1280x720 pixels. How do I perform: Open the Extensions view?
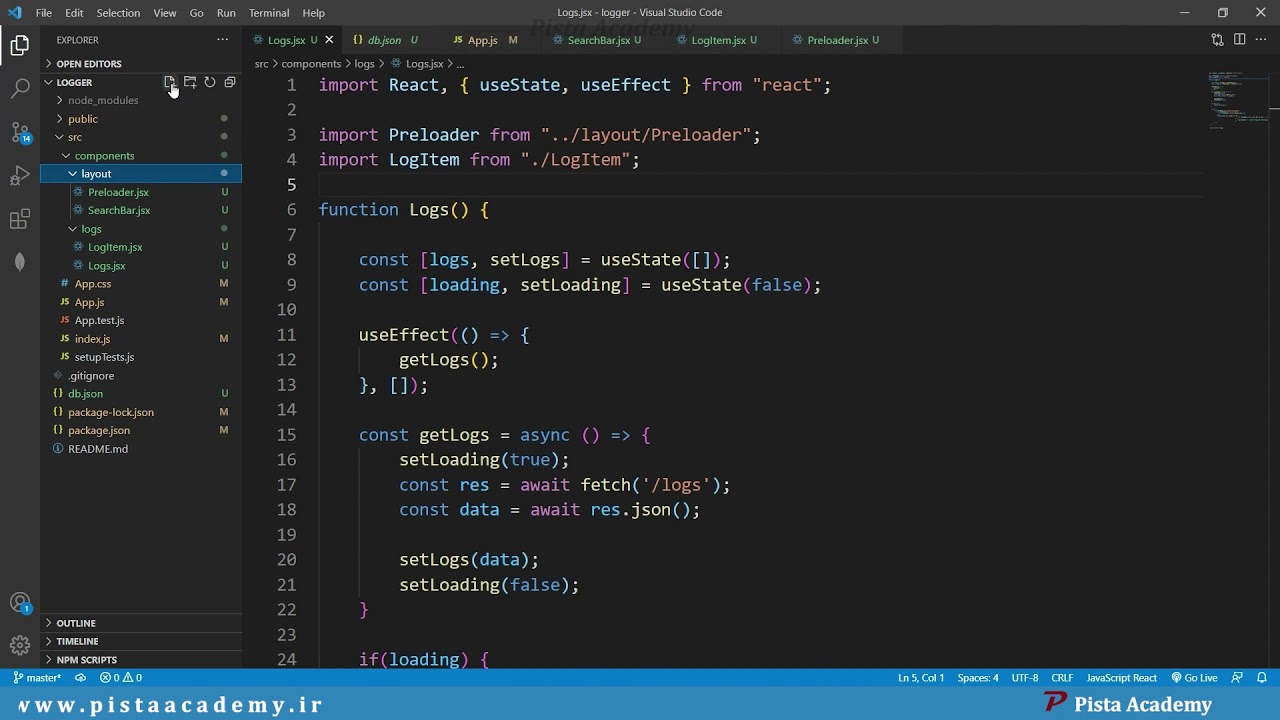coord(20,219)
